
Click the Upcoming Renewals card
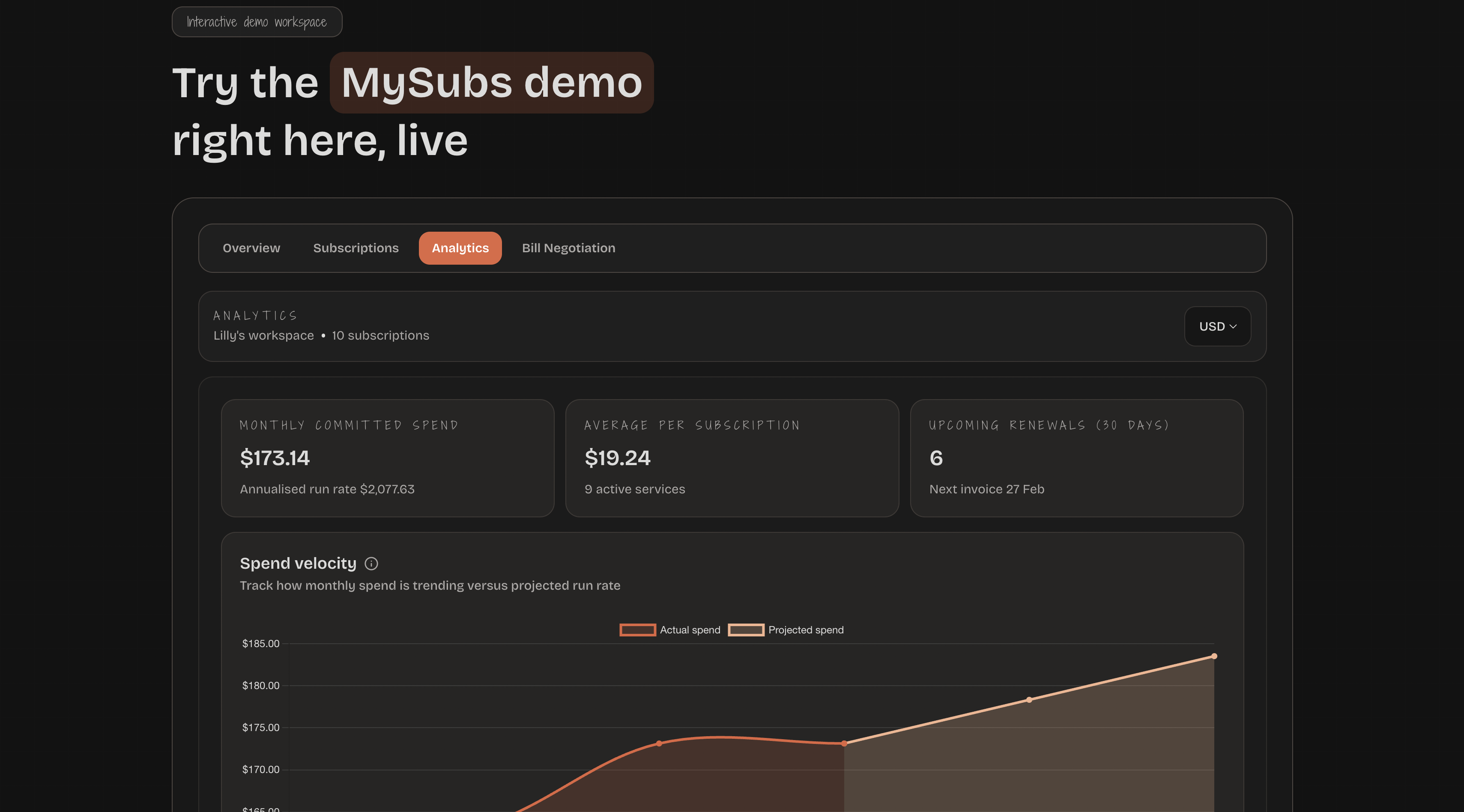[1076, 458]
